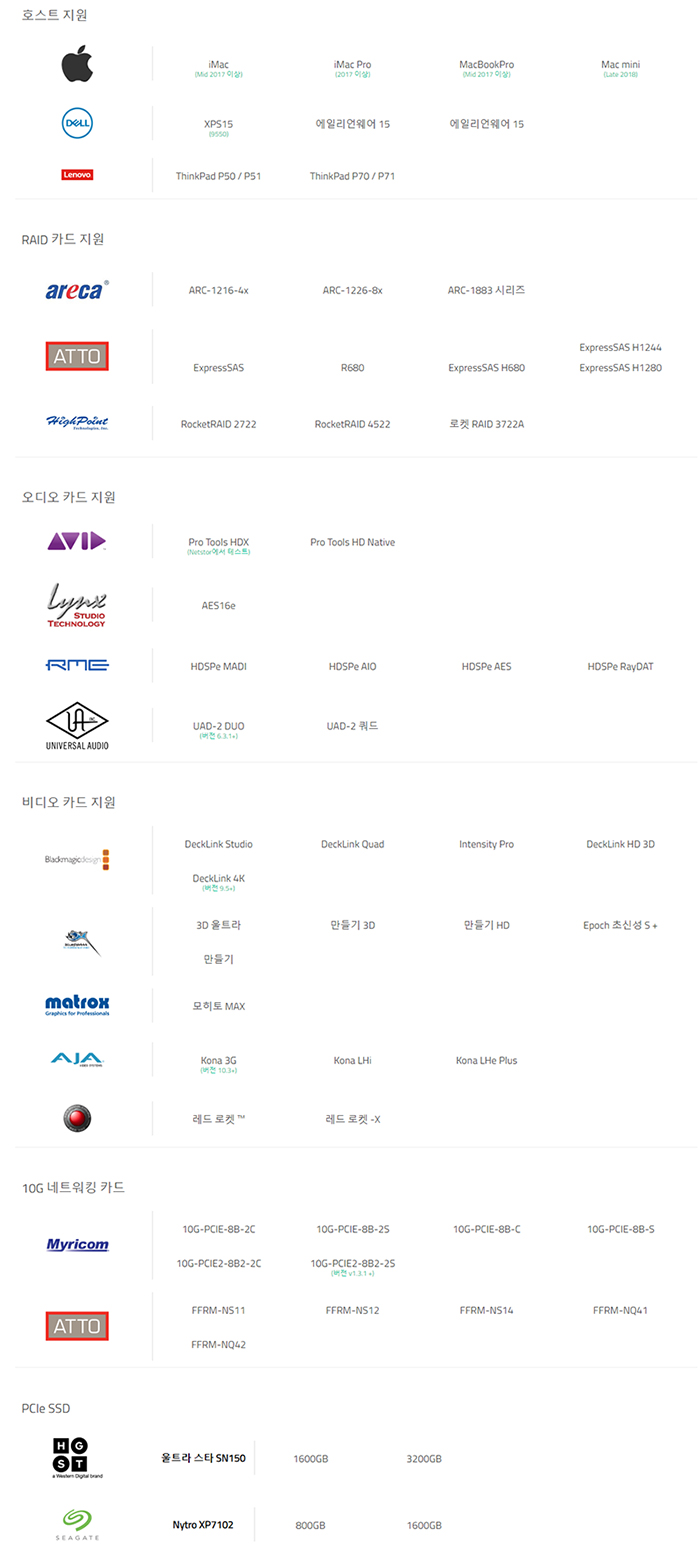The height and width of the screenshot is (1558, 700).
Task: Click the green Seagate logo
Action: [x=77, y=1525]
